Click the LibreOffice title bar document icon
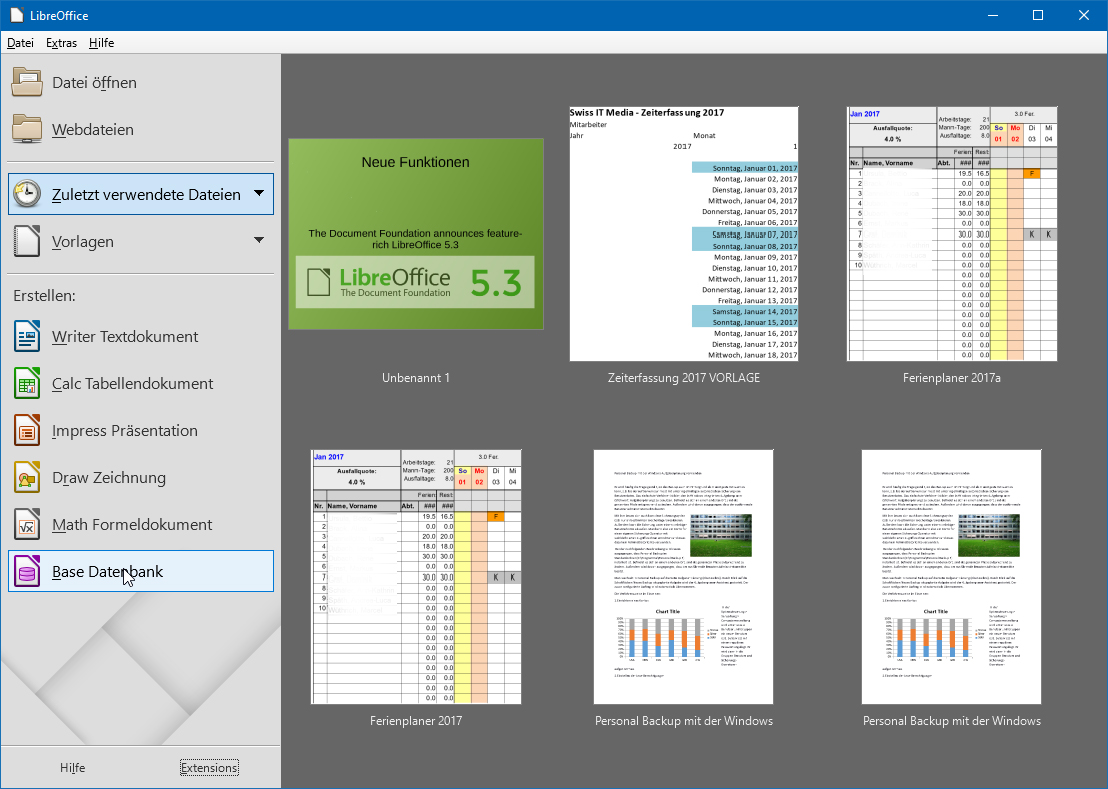This screenshot has width=1108, height=789. click(16, 15)
